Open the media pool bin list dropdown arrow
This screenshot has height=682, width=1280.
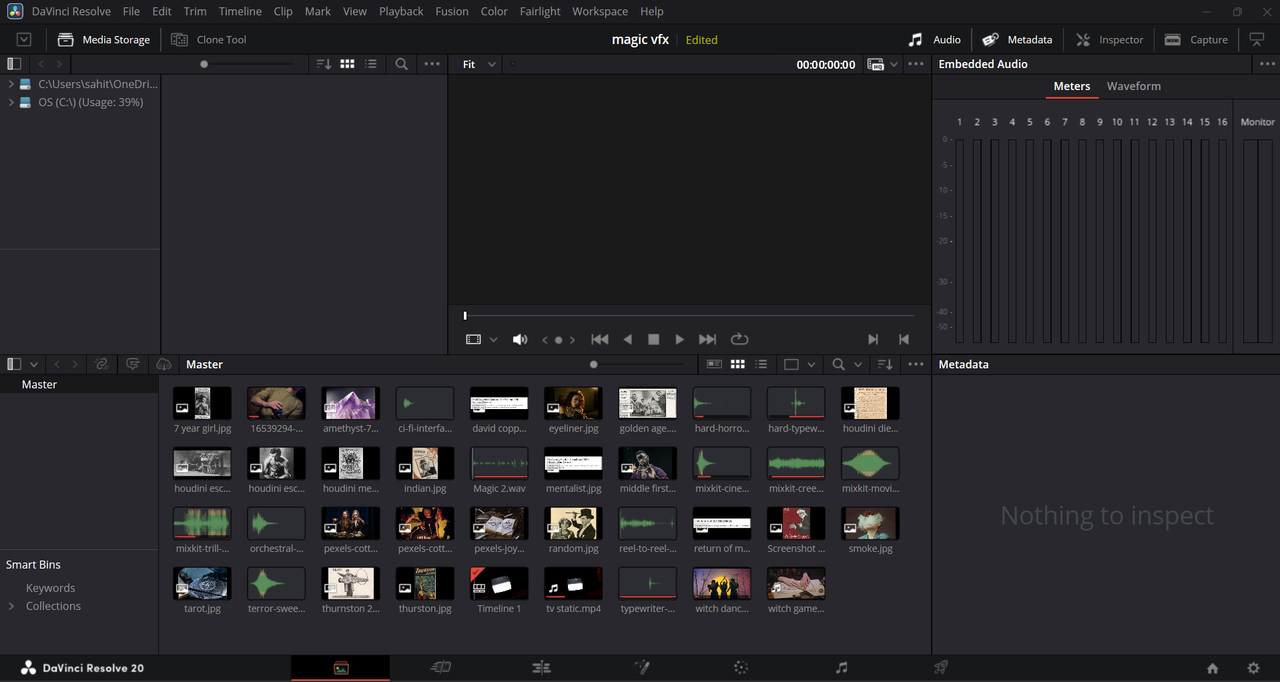pos(34,365)
